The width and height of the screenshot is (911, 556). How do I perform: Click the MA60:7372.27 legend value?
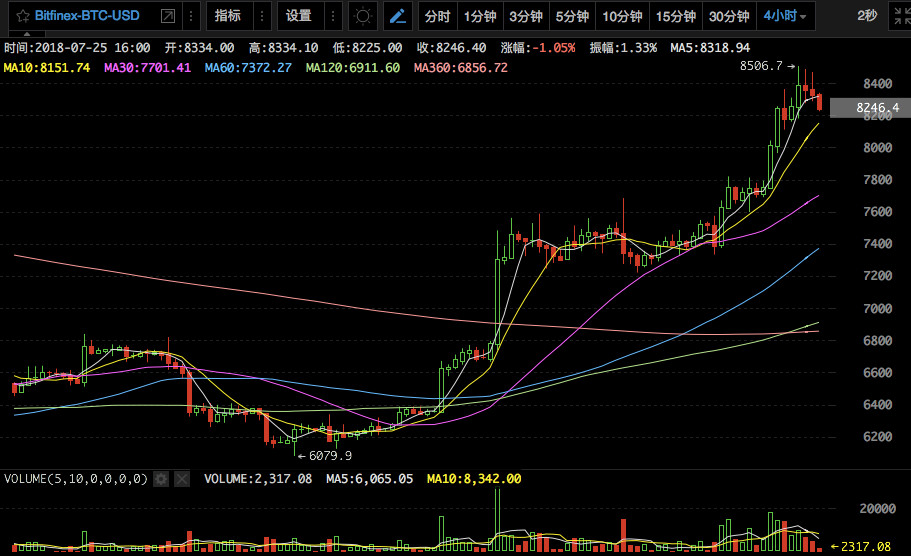248,67
